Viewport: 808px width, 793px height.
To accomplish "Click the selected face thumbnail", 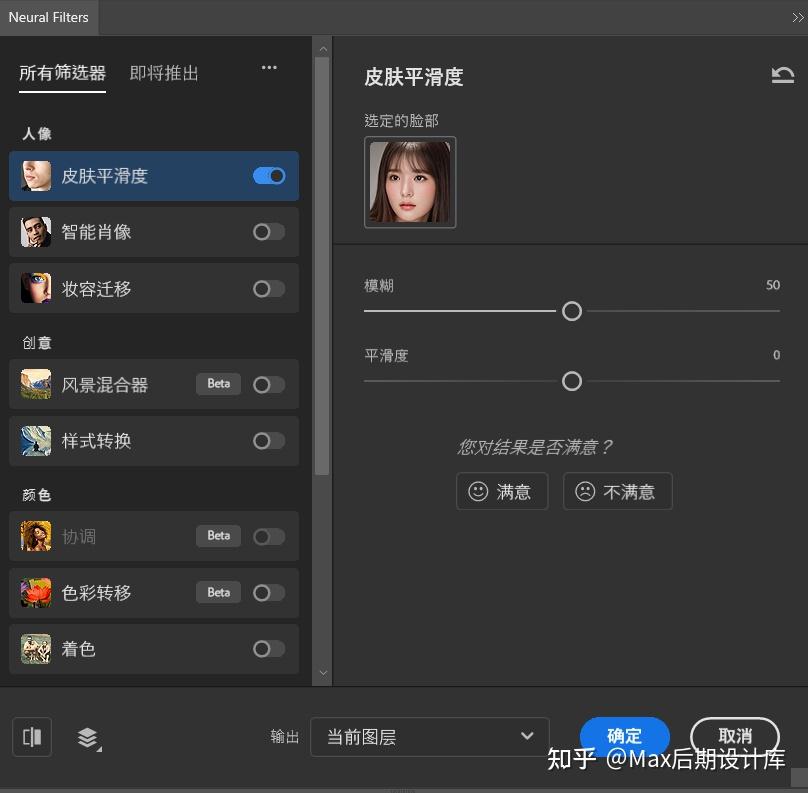I will pos(410,182).
